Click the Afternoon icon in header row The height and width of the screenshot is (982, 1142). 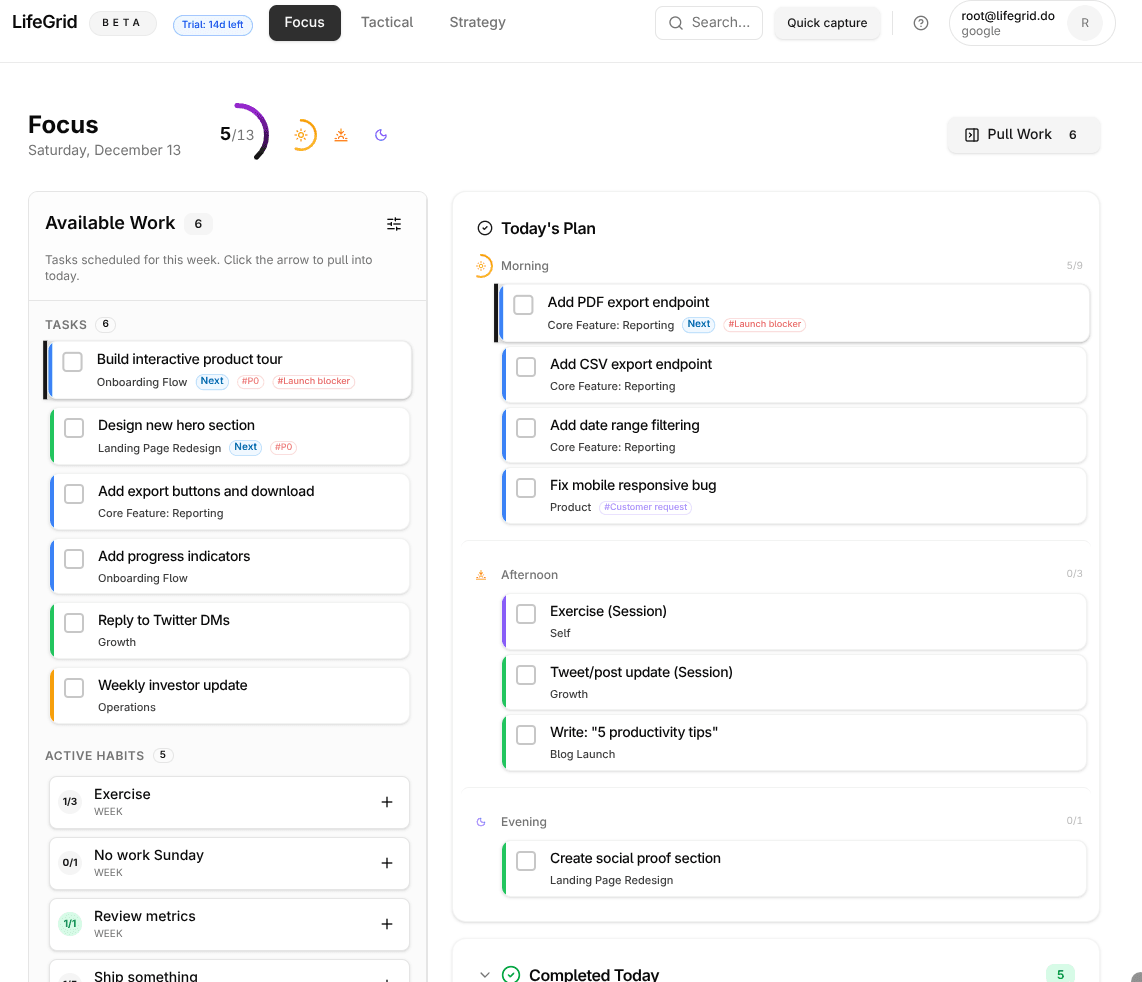(x=341, y=133)
